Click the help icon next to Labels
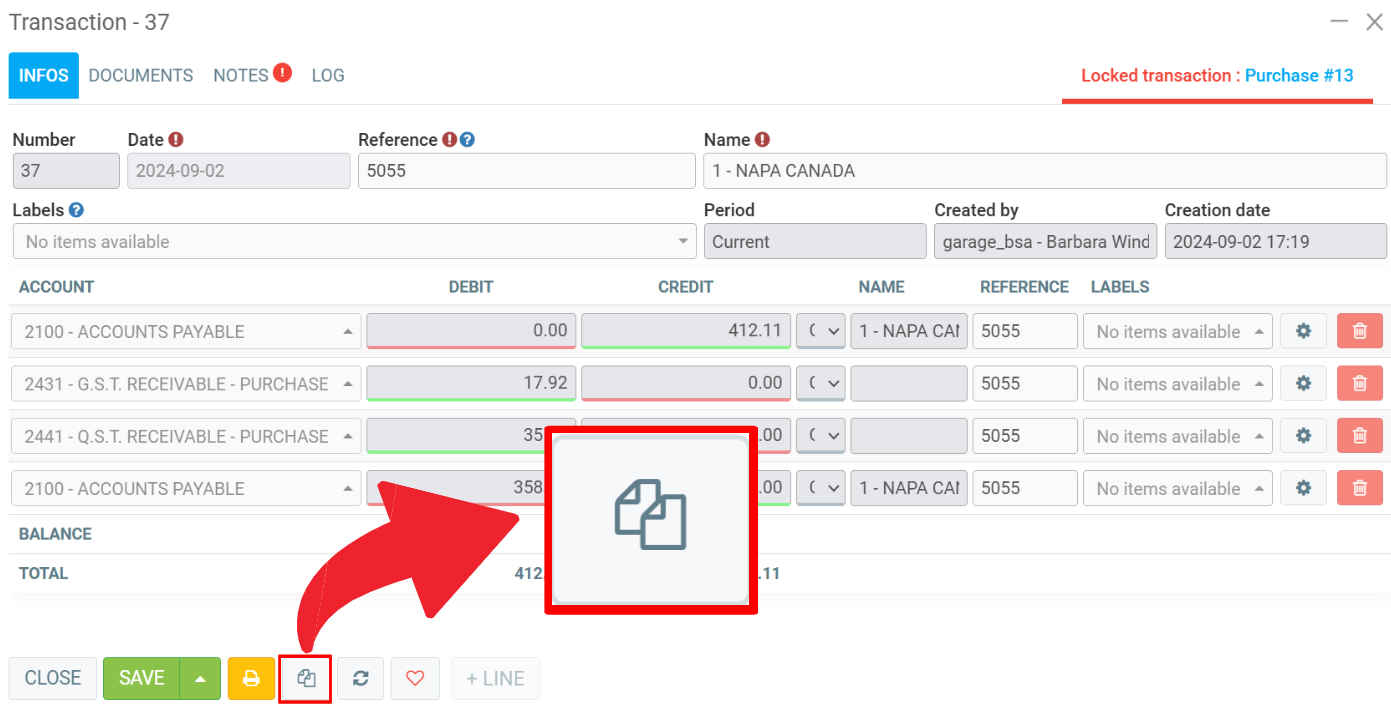 (76, 210)
